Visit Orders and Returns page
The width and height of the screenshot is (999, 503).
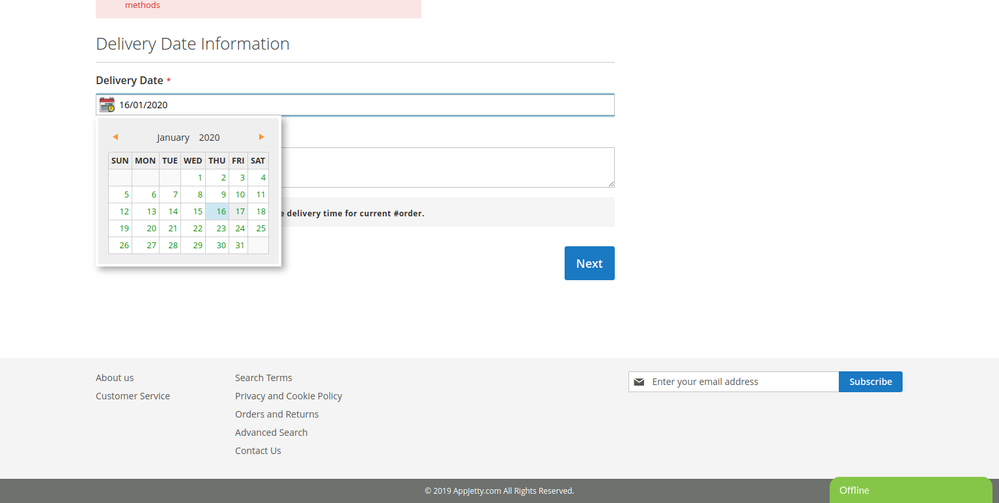[277, 414]
